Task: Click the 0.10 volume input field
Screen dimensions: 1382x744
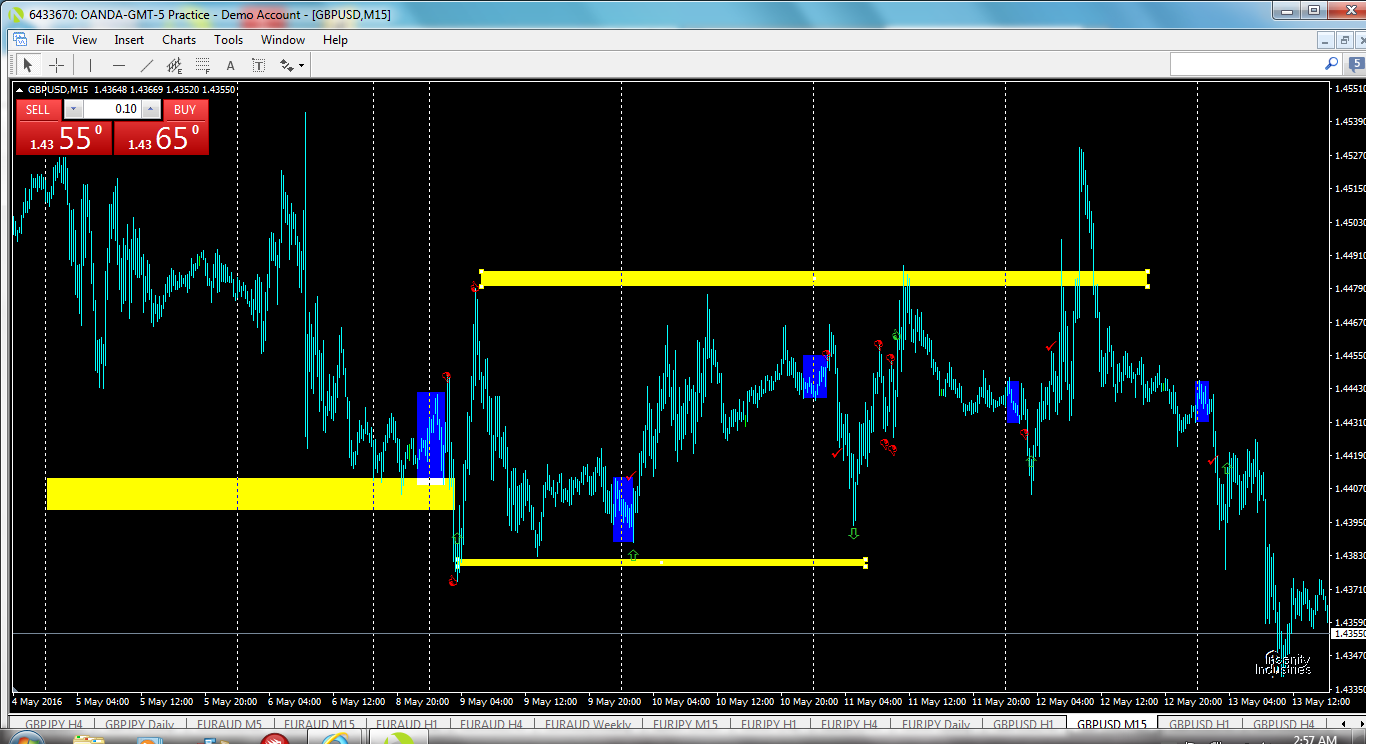Action: tap(112, 109)
